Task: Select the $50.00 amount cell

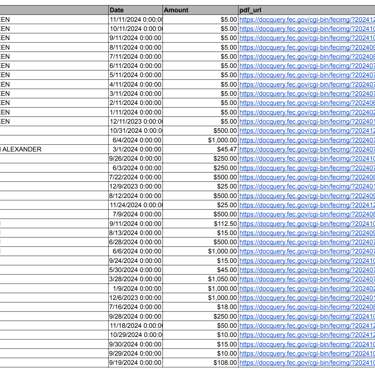Action: [x=201, y=325]
